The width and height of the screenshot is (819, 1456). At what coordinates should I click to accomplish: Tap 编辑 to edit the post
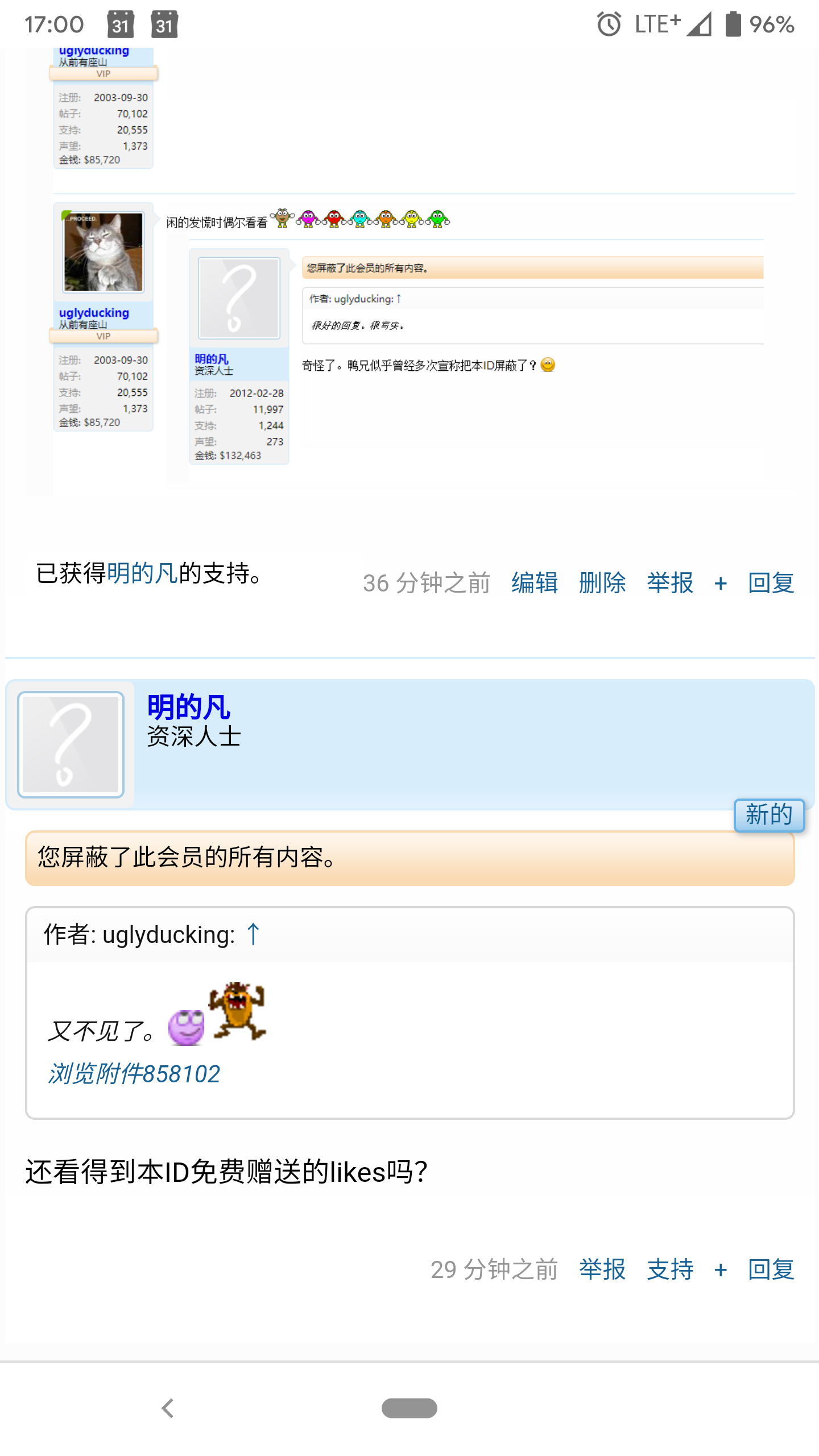[535, 583]
